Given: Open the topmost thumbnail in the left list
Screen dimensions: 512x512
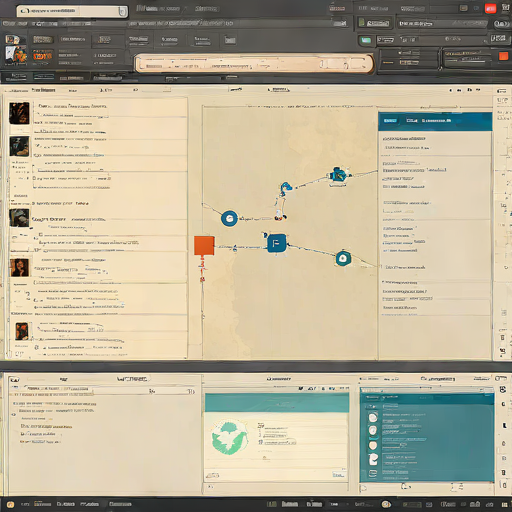Looking at the screenshot, I should click(19, 113).
